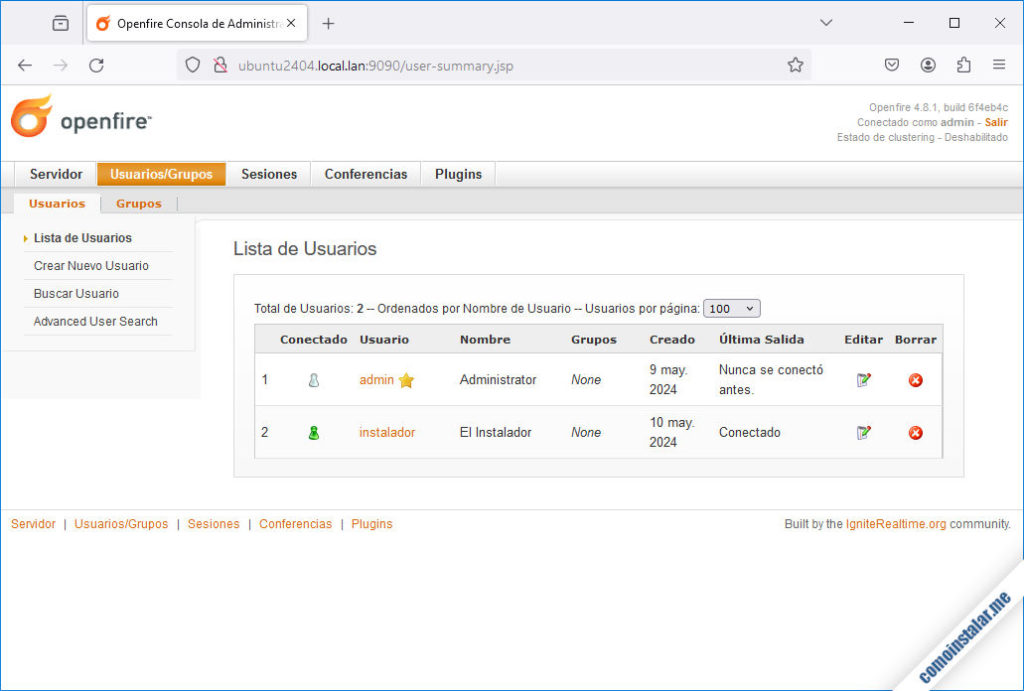The width and height of the screenshot is (1024, 691).
Task: Open the Pocket save icon
Action: [891, 65]
